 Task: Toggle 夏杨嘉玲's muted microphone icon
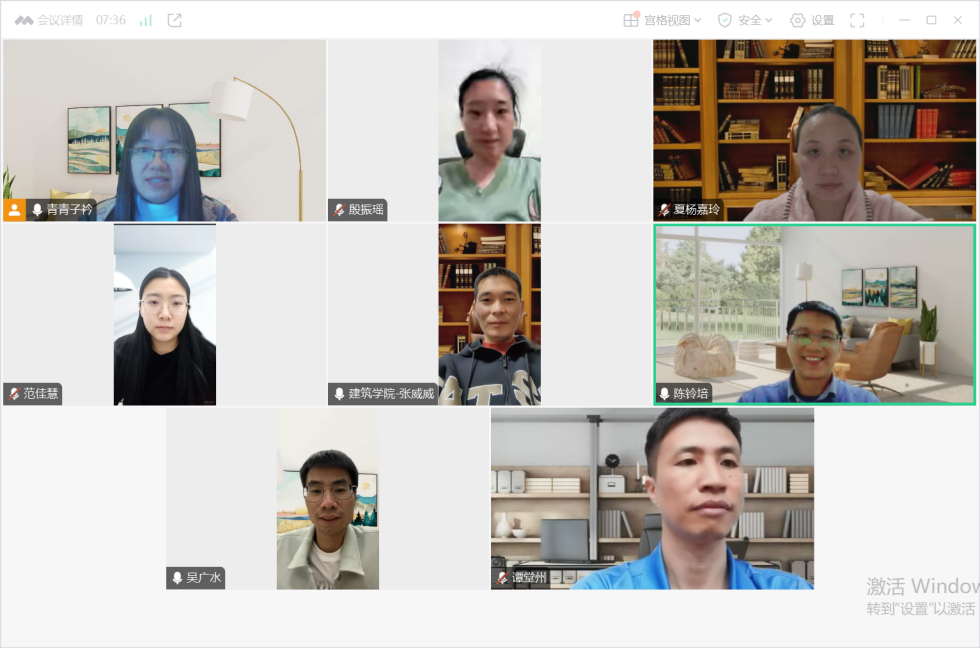point(665,210)
